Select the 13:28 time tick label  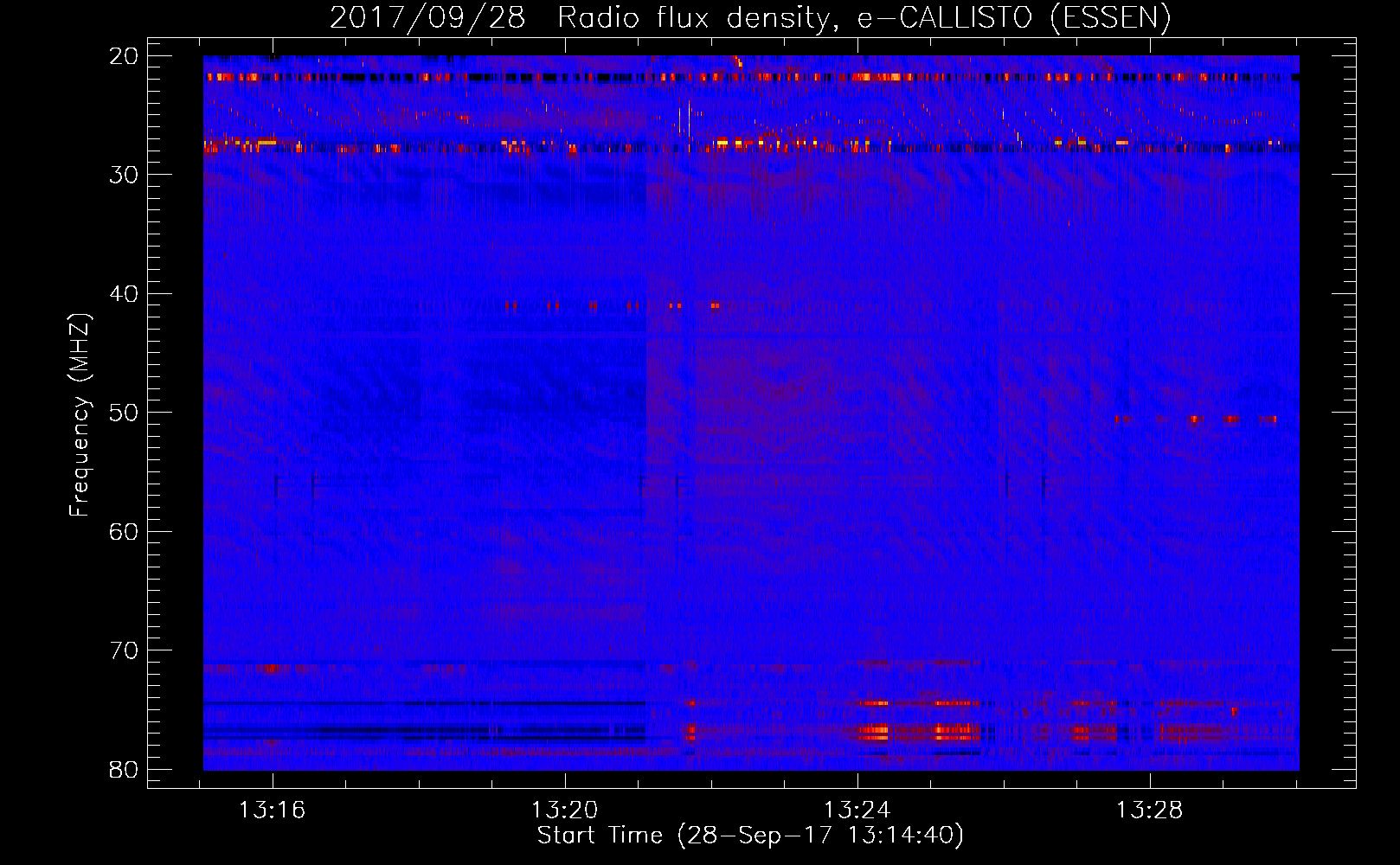pos(1149,811)
